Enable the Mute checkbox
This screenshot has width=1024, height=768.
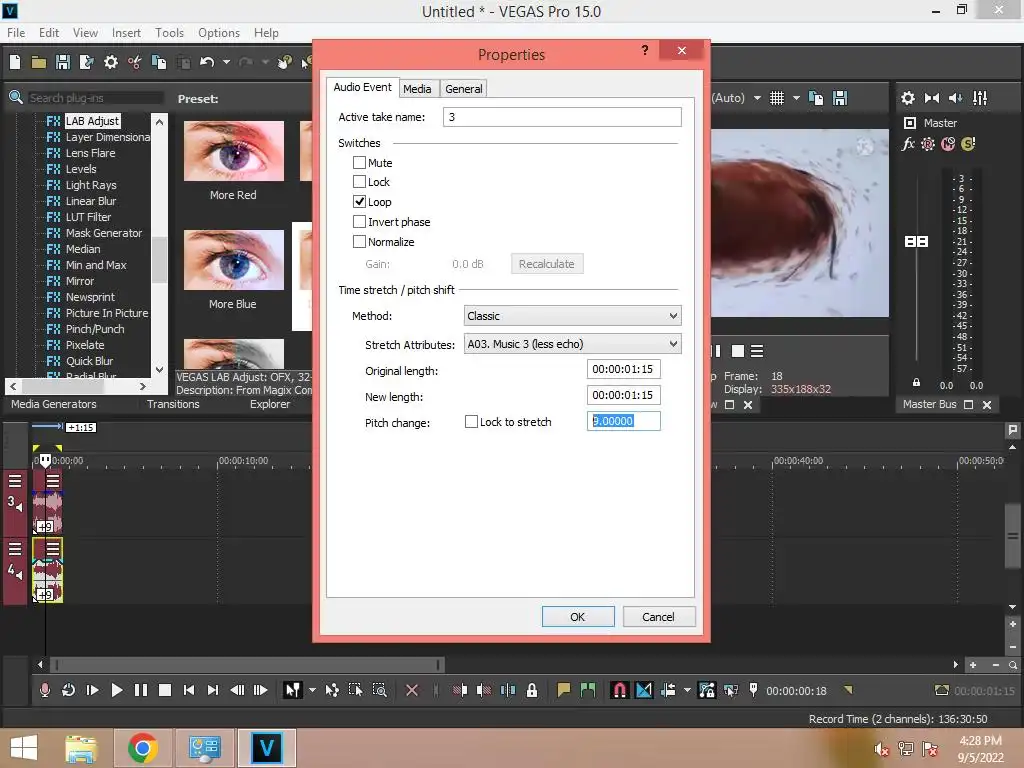[x=359, y=163]
